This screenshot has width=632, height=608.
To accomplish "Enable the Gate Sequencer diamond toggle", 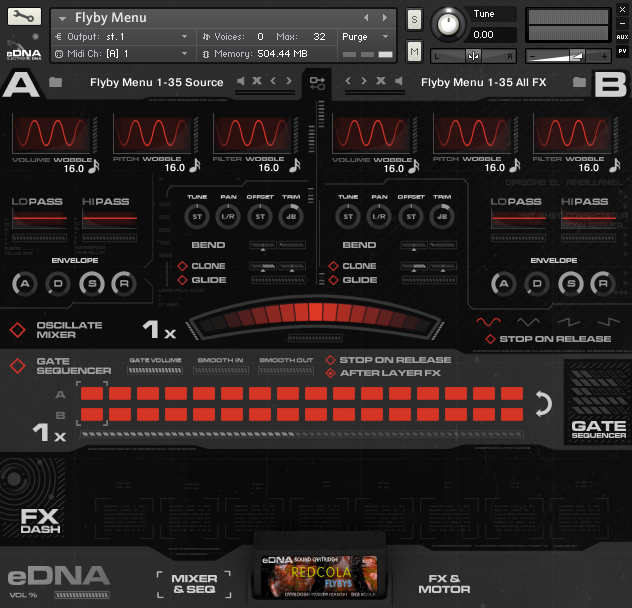I will coord(18,366).
